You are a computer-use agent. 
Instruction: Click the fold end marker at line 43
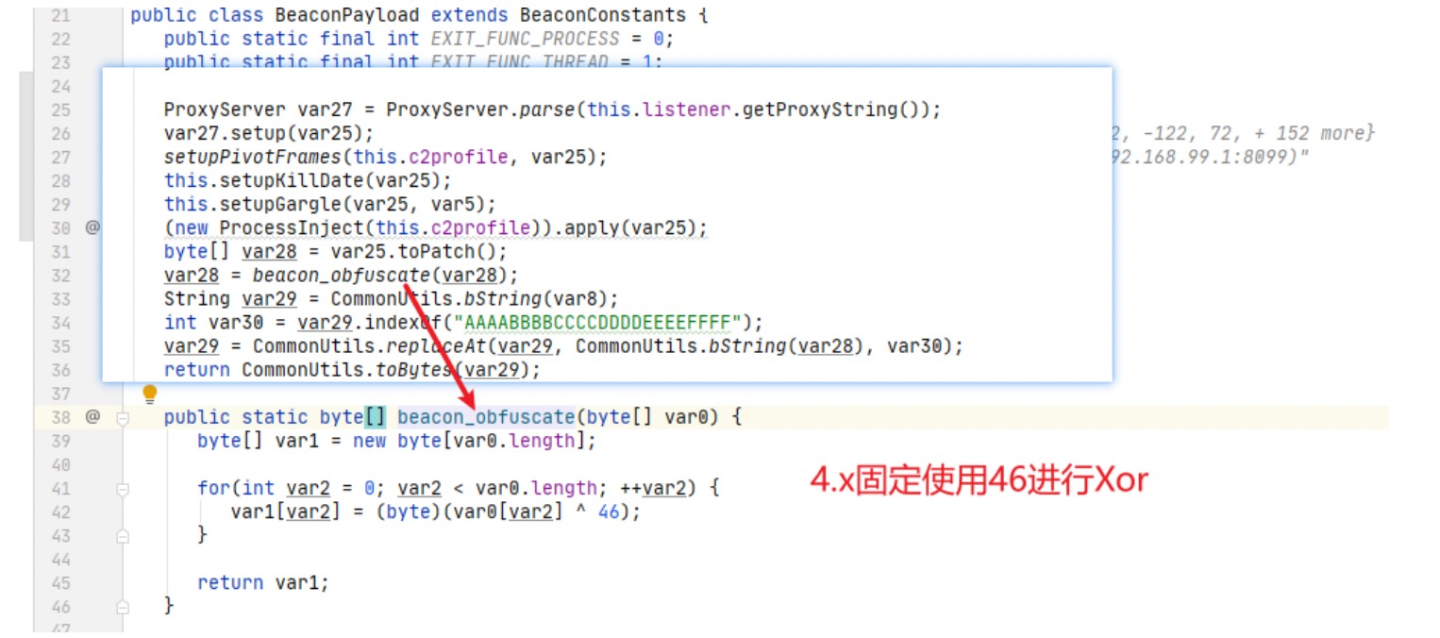pyautogui.click(x=122, y=536)
